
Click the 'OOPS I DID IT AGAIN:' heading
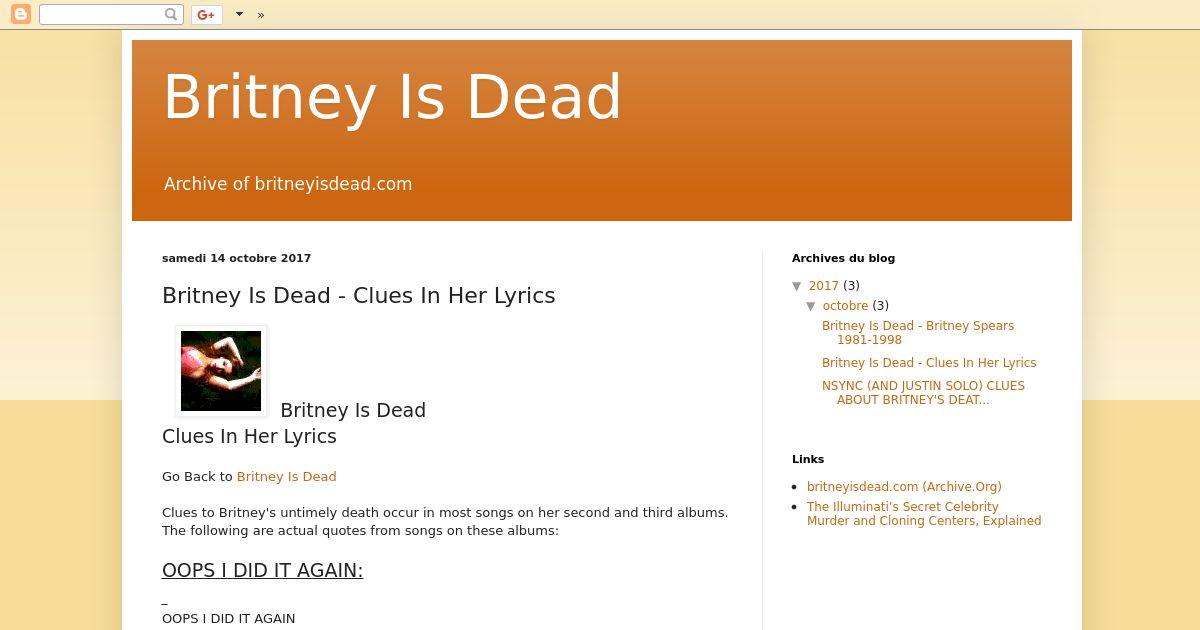262,570
